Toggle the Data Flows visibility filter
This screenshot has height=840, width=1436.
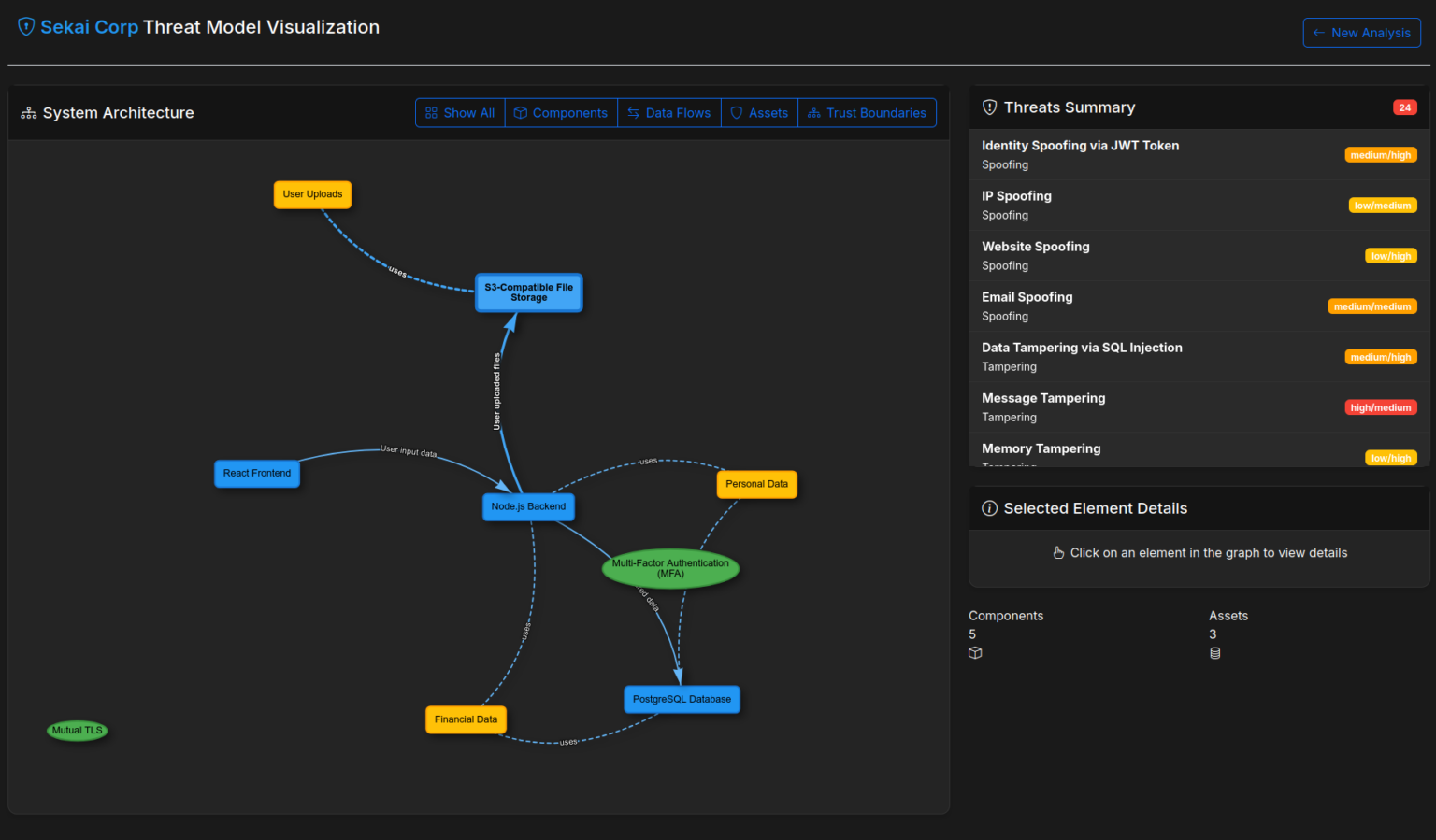point(669,112)
